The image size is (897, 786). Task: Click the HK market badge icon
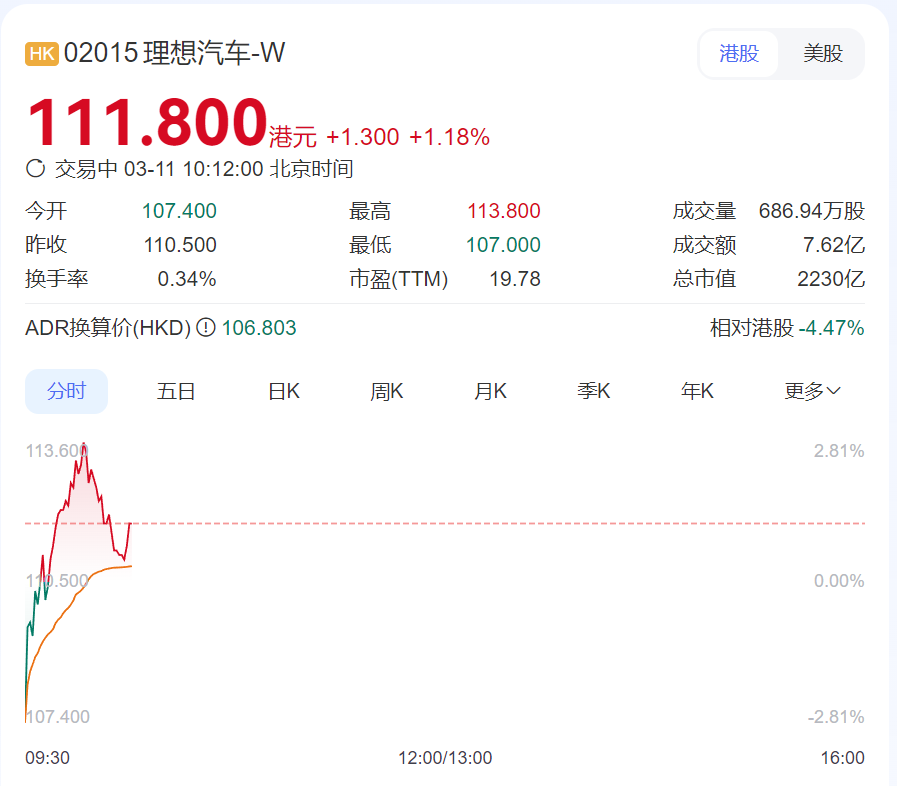point(42,54)
